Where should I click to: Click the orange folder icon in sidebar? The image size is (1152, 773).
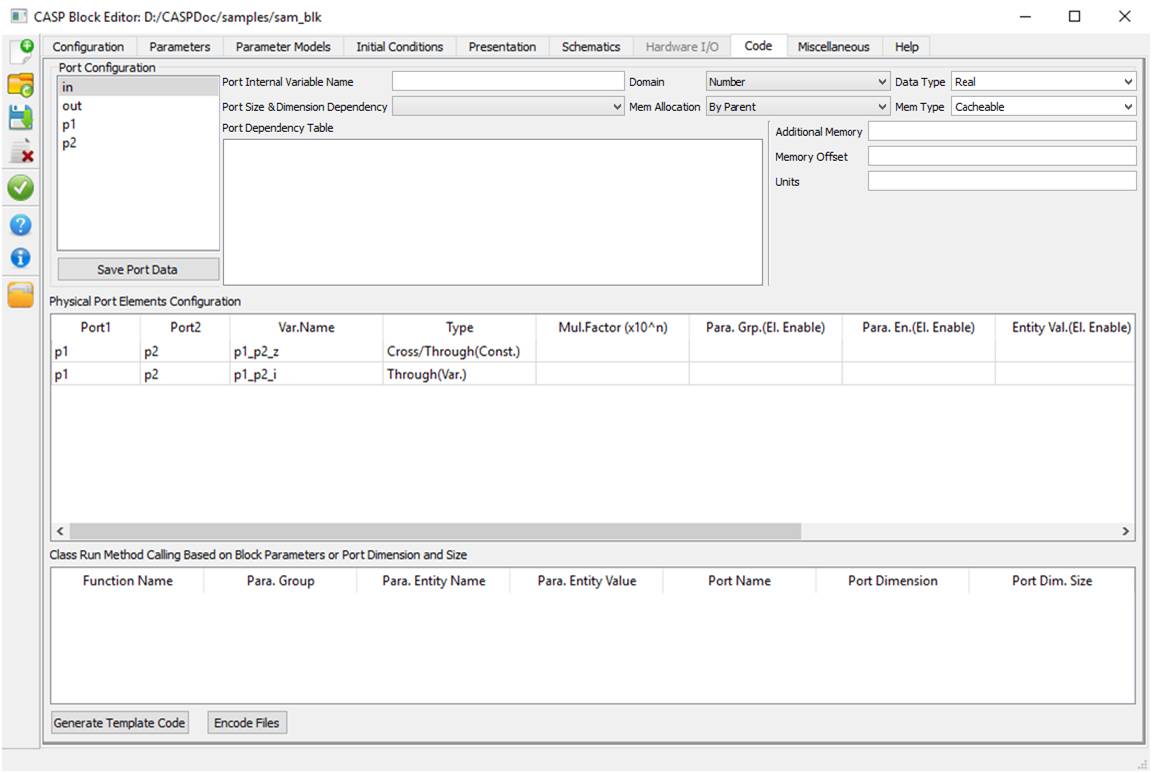(x=20, y=295)
